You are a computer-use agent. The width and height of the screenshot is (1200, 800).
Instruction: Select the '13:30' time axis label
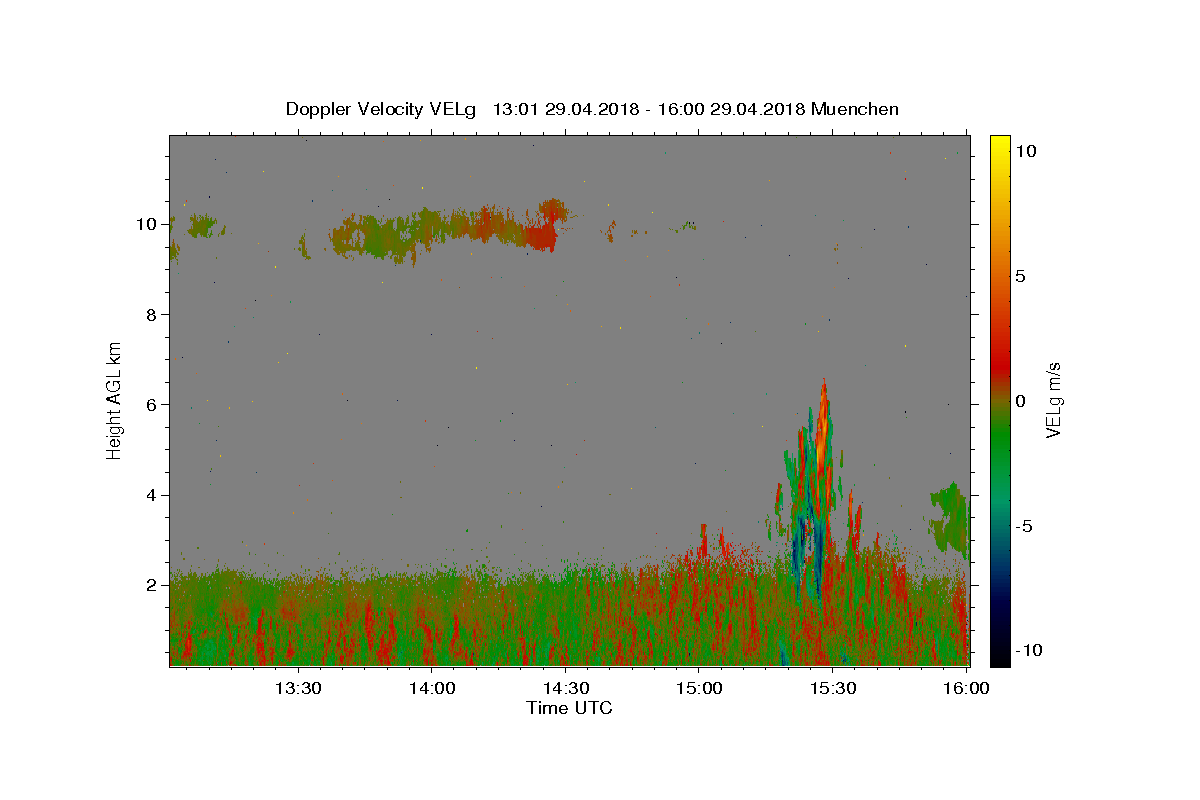pyautogui.click(x=297, y=689)
